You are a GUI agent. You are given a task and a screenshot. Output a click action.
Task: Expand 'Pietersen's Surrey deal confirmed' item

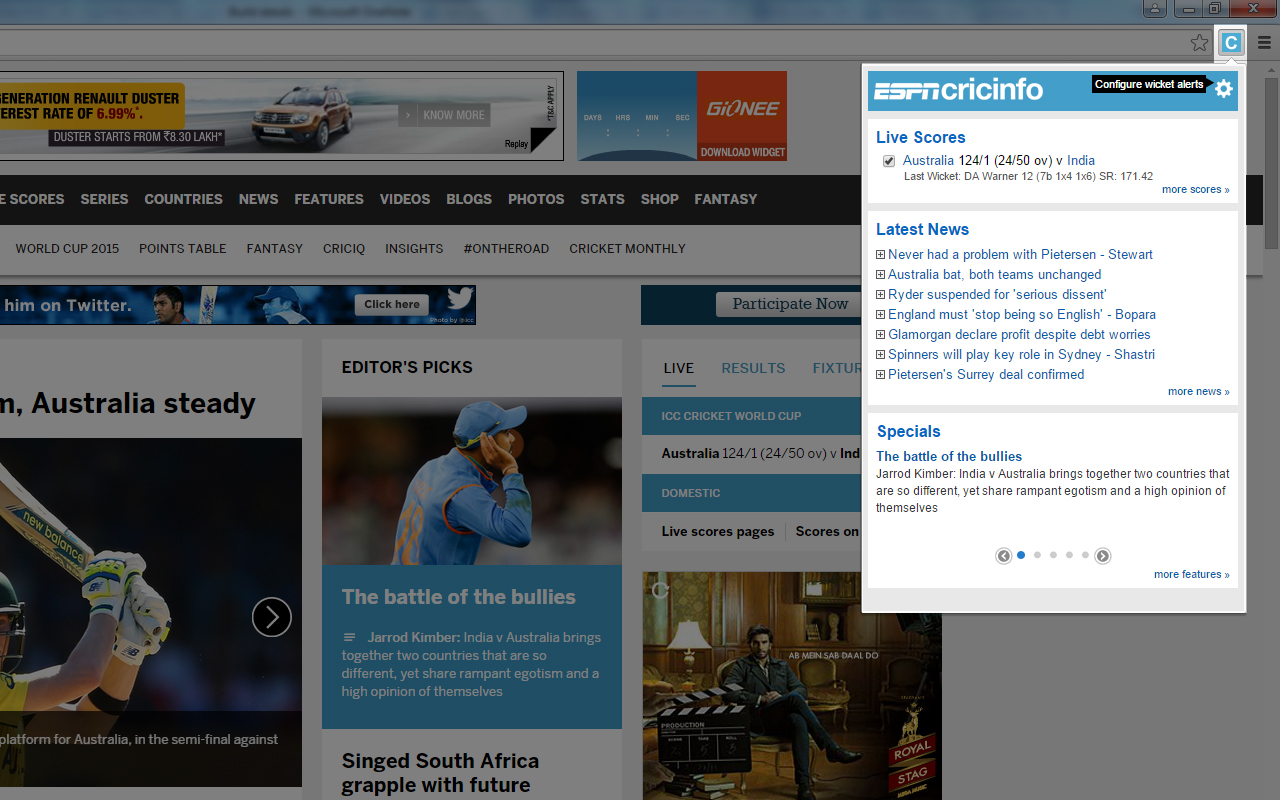point(880,375)
